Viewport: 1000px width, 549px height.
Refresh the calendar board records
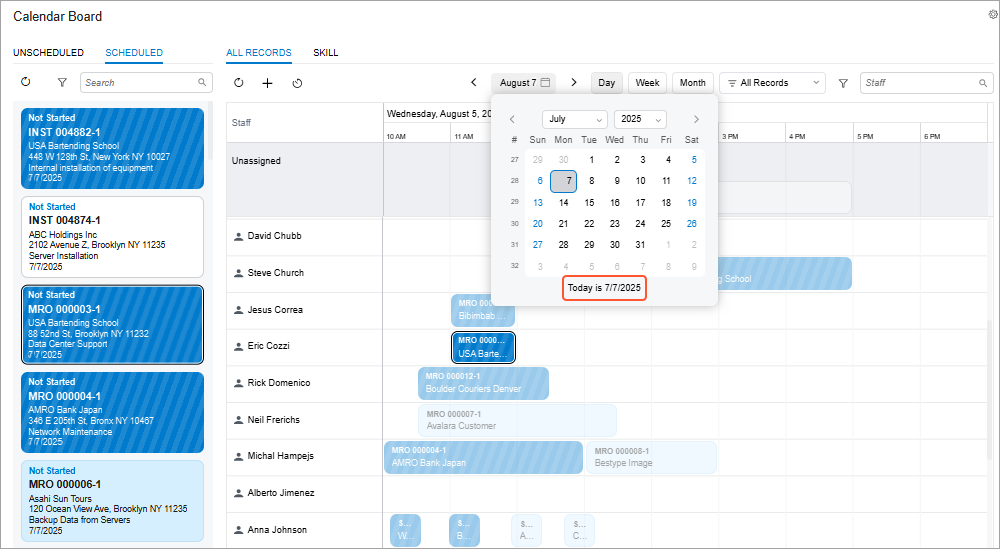pos(239,83)
